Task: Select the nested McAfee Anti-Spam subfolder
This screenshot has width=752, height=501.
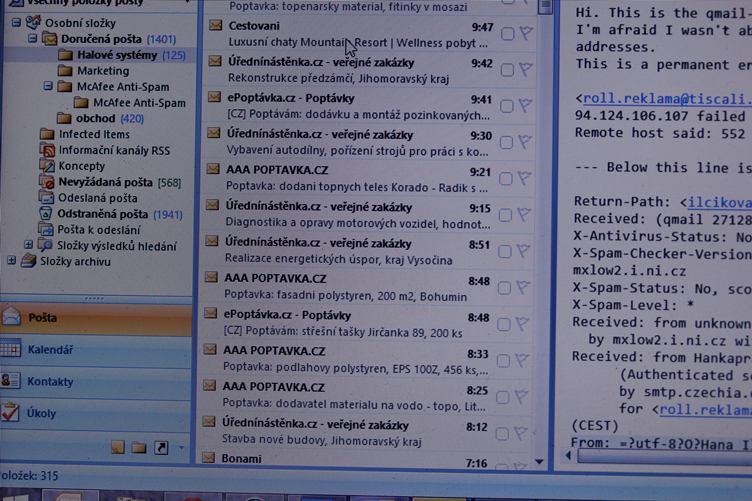Action: coord(139,103)
